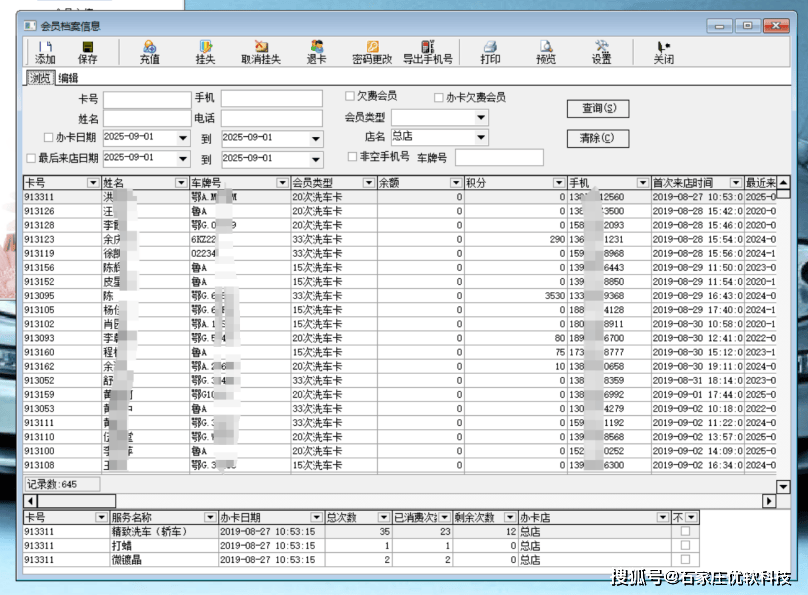Switch to the 浏览 tab
Viewport: 808px width, 595px height.
click(x=40, y=78)
